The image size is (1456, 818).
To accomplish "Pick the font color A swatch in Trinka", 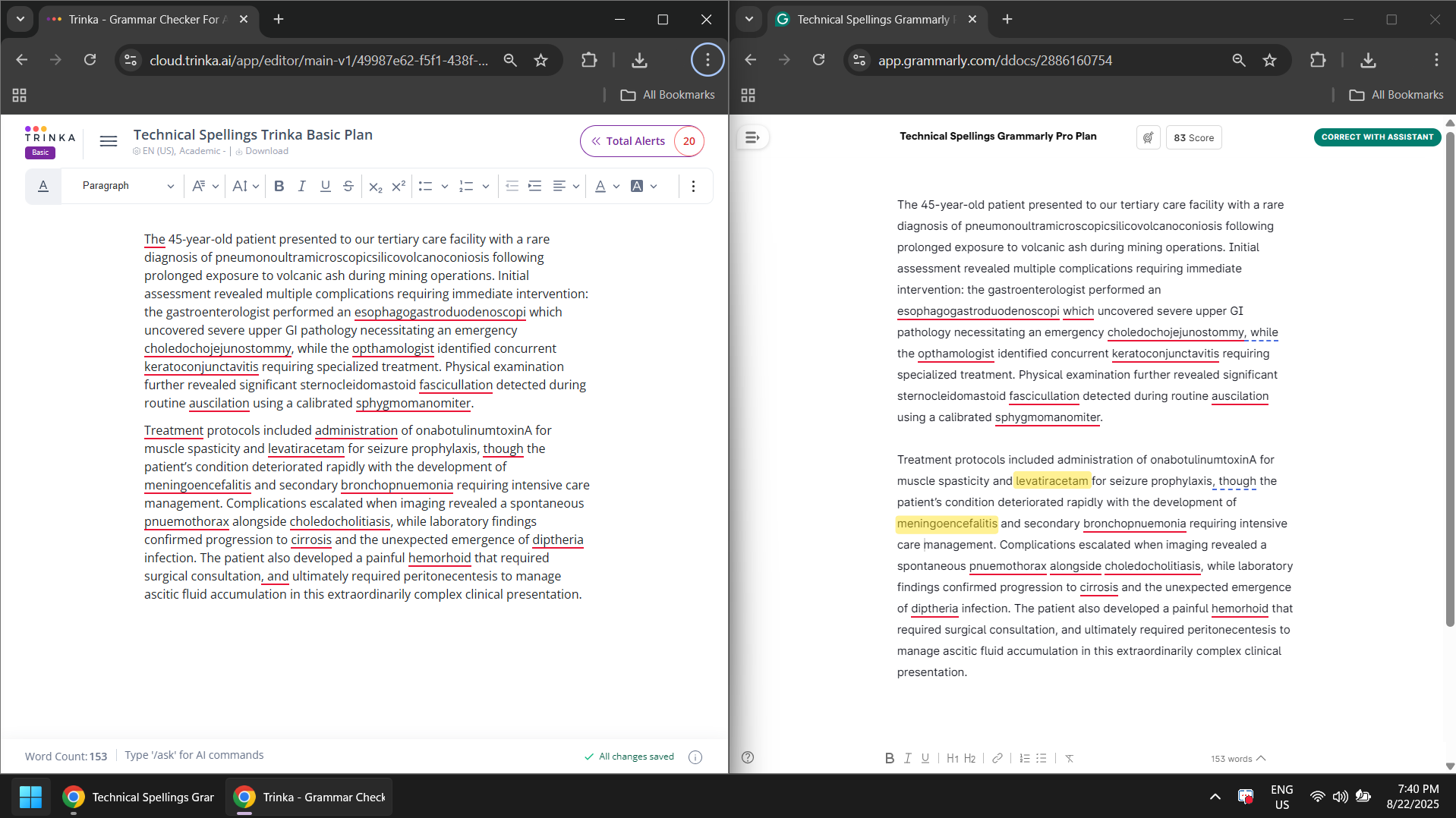I will (600, 186).
